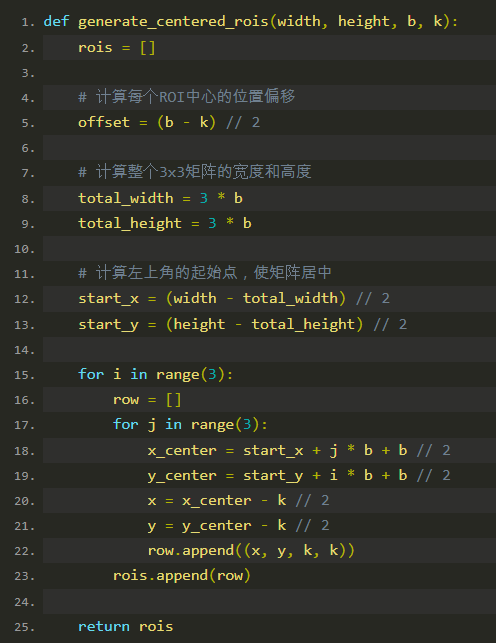496x643 pixels.
Task: Click the outer for i loop keyword
Action: (91, 374)
